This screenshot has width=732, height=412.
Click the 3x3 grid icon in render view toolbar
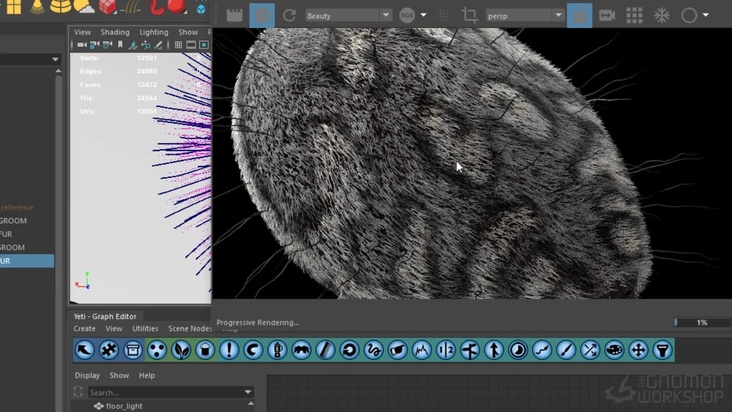(x=634, y=15)
